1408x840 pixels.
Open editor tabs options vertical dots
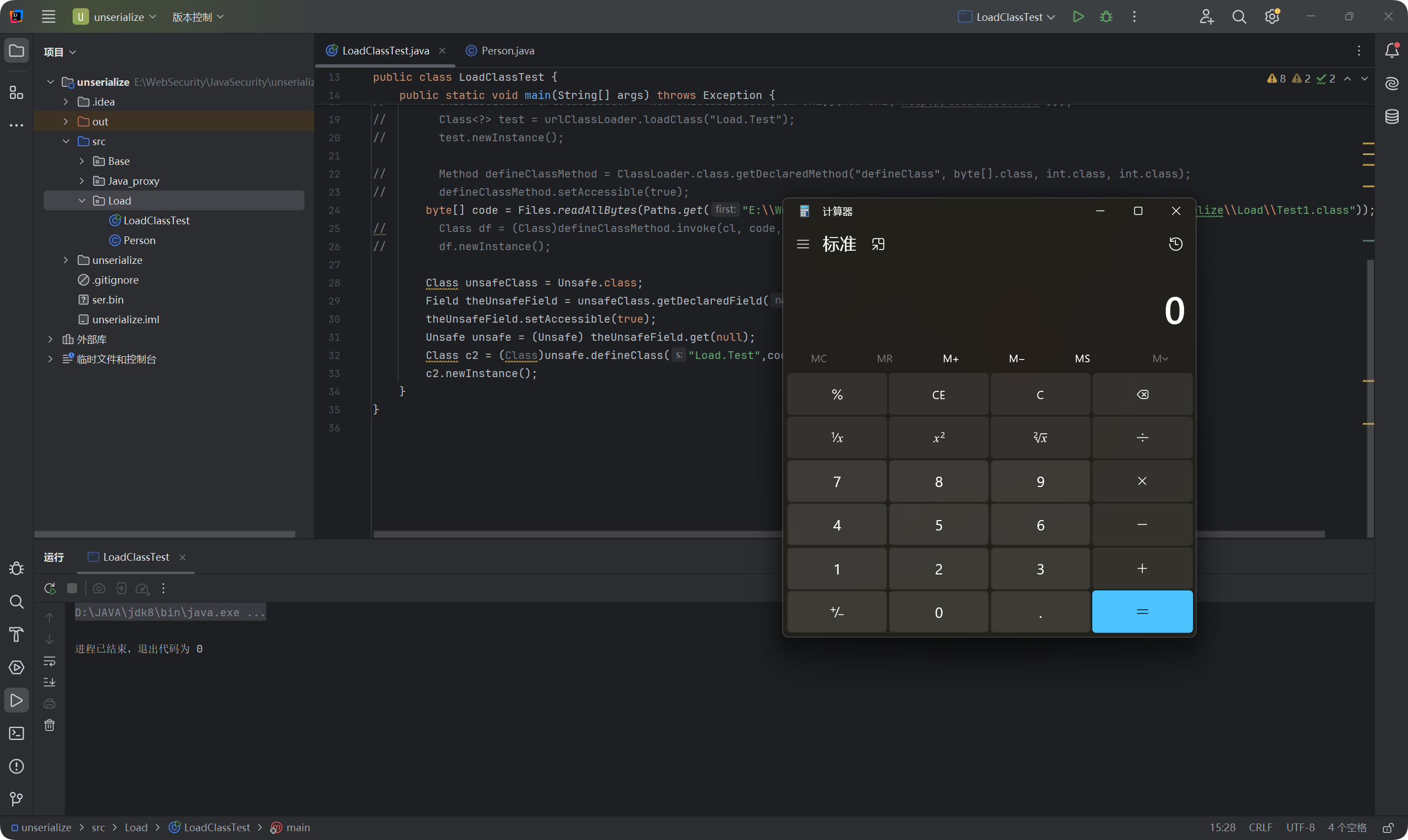[1358, 51]
